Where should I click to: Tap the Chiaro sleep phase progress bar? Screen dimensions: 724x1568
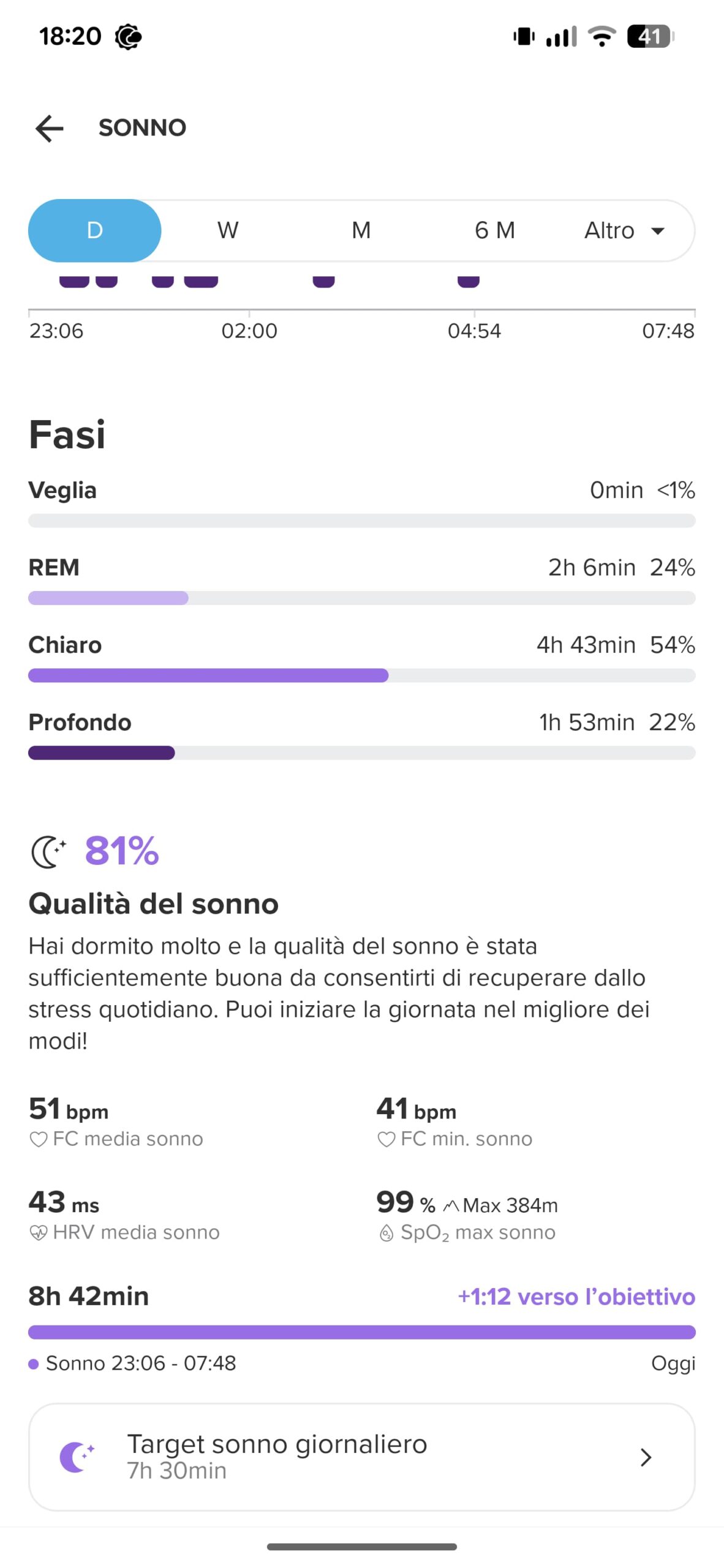click(361, 676)
